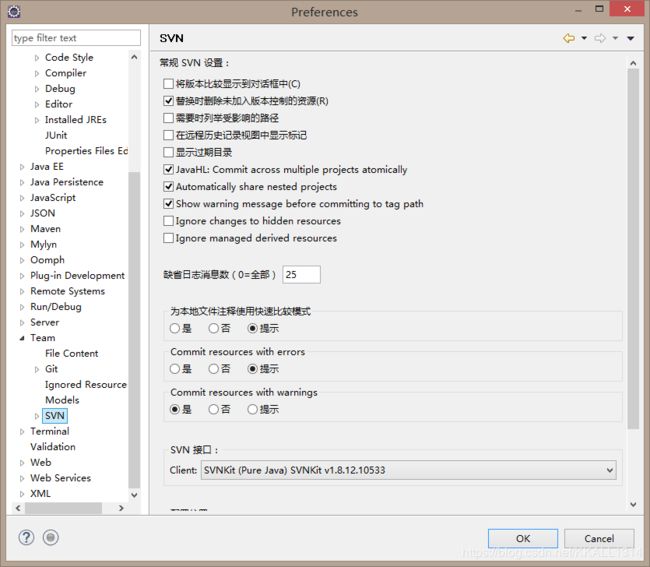
Task: Click the SVN page scrollbar down arrow
Action: click(x=633, y=504)
